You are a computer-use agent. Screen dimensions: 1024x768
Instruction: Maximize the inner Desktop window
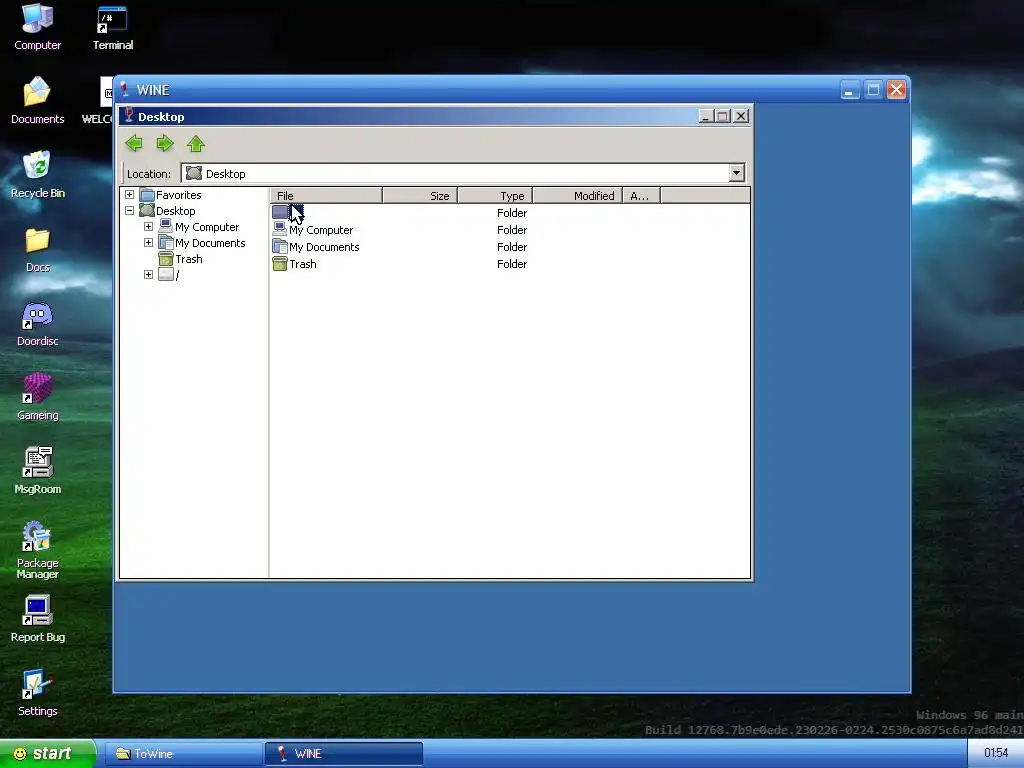(722, 116)
